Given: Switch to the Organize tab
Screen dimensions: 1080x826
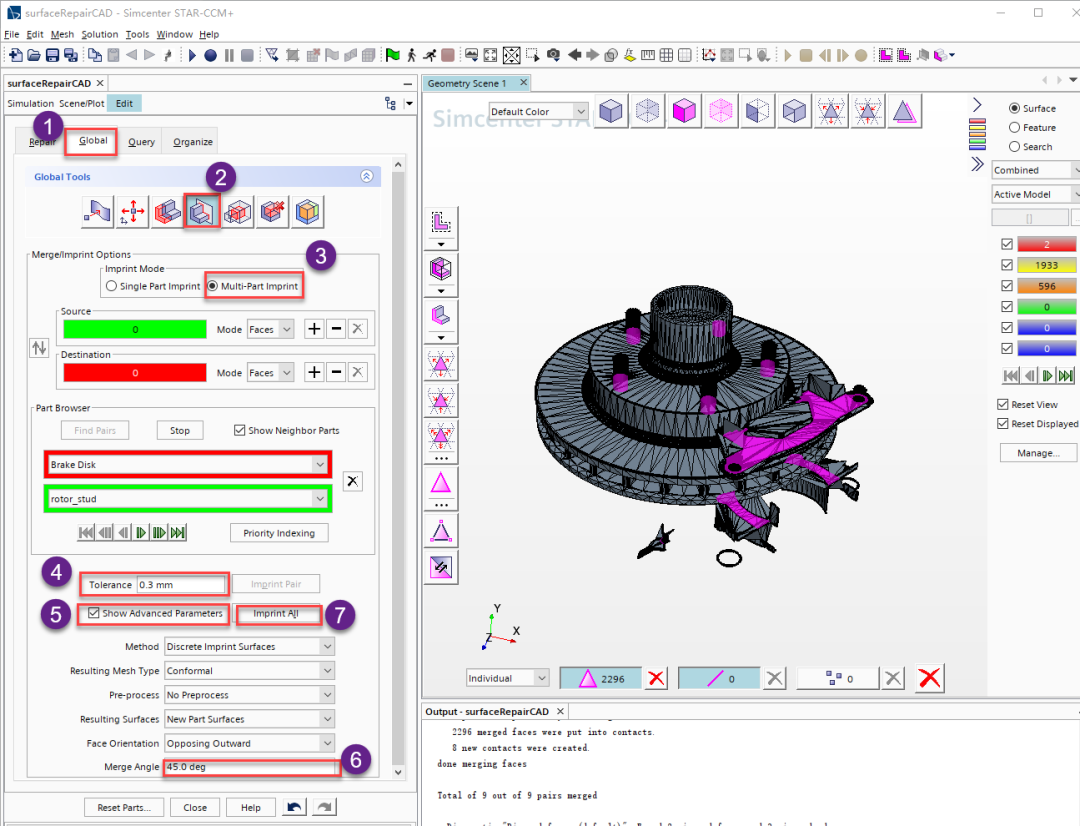Looking at the screenshot, I should pos(193,141).
